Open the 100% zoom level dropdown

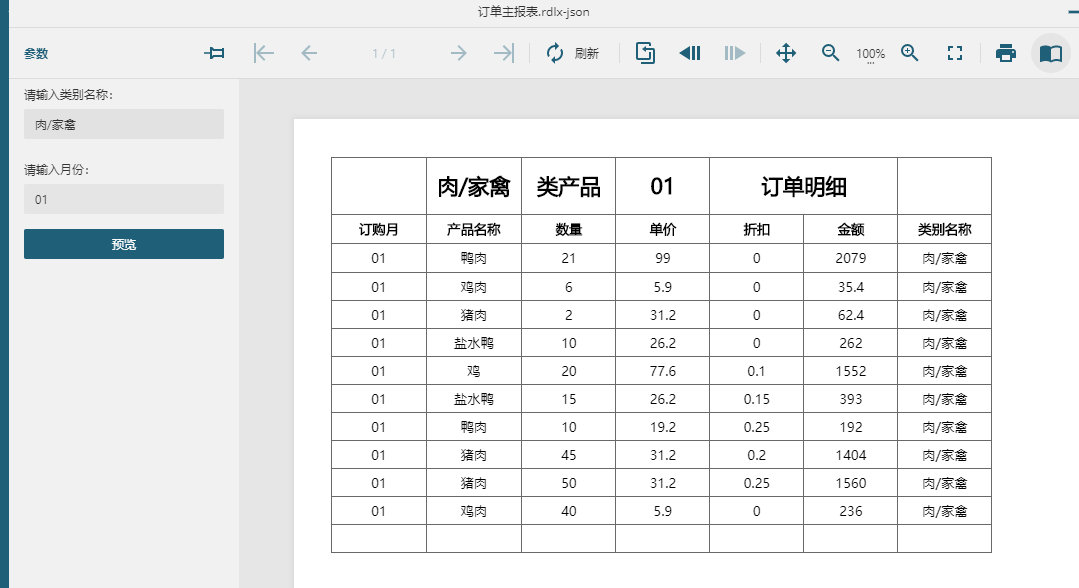tap(870, 54)
